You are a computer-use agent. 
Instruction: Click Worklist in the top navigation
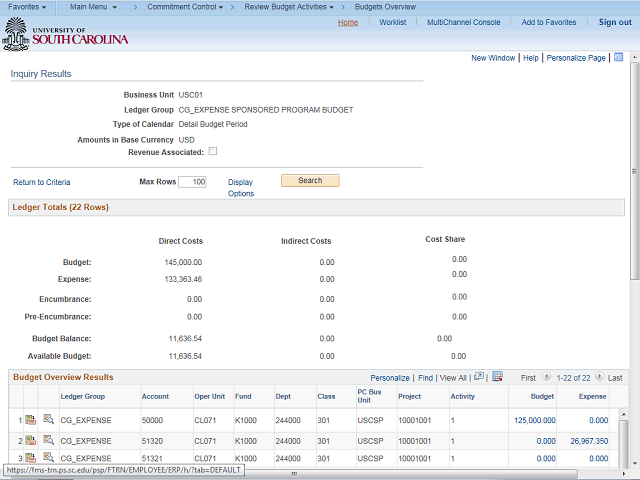point(392,22)
